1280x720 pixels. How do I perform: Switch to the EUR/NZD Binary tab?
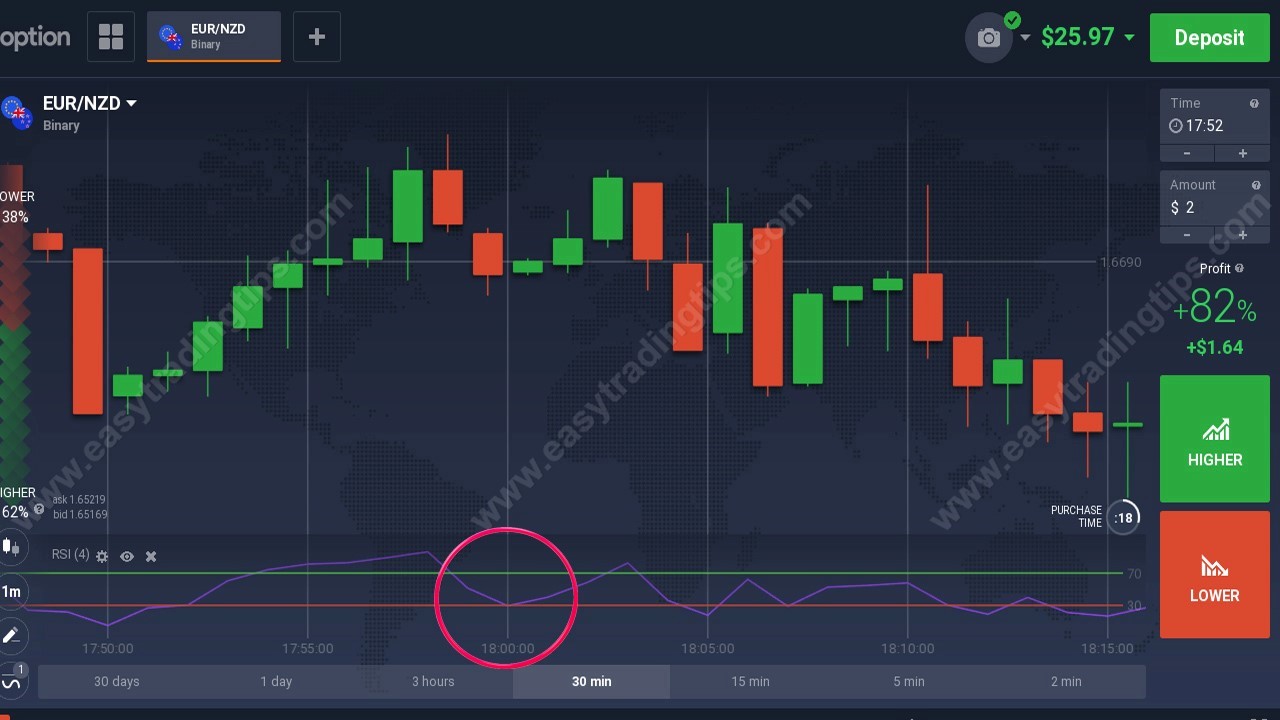point(214,37)
